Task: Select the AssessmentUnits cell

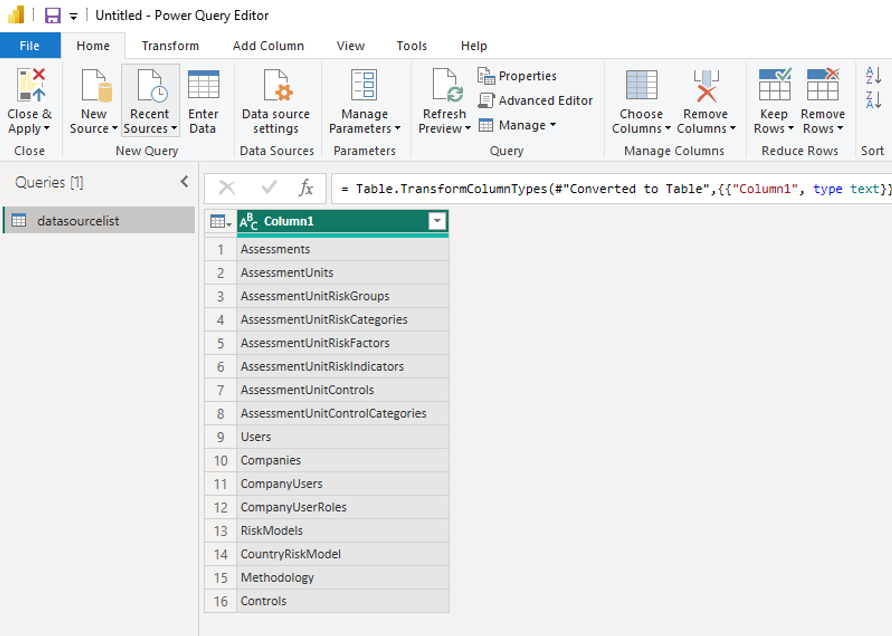Action: (x=342, y=272)
